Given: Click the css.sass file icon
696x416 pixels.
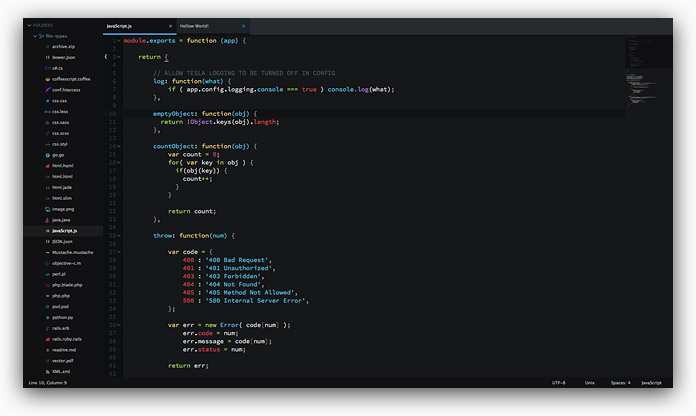Looking at the screenshot, I should [x=47, y=123].
